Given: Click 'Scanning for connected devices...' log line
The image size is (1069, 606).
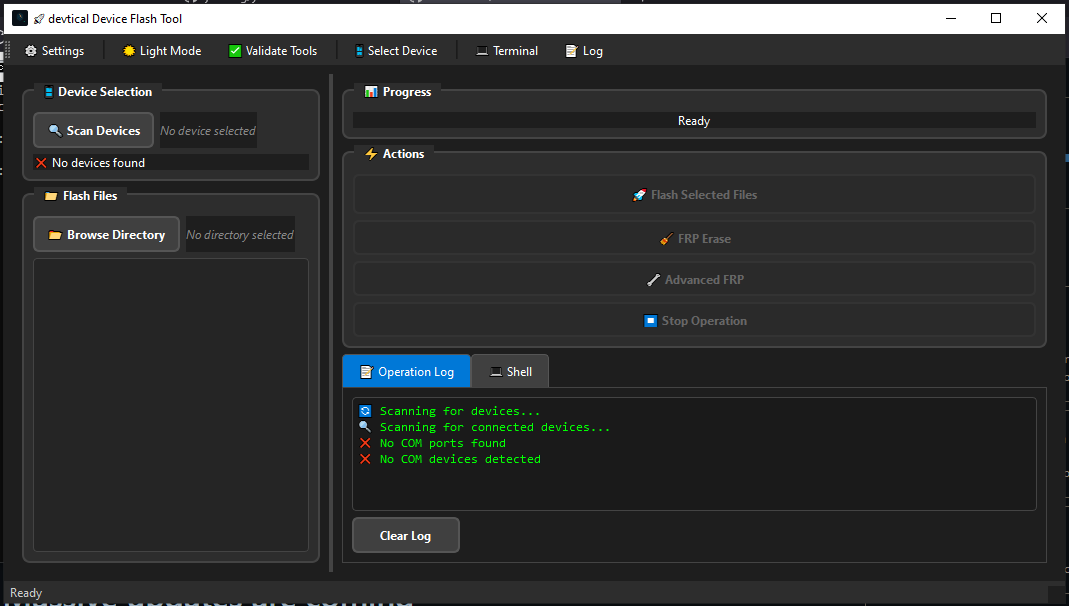Looking at the screenshot, I should click(x=495, y=427).
